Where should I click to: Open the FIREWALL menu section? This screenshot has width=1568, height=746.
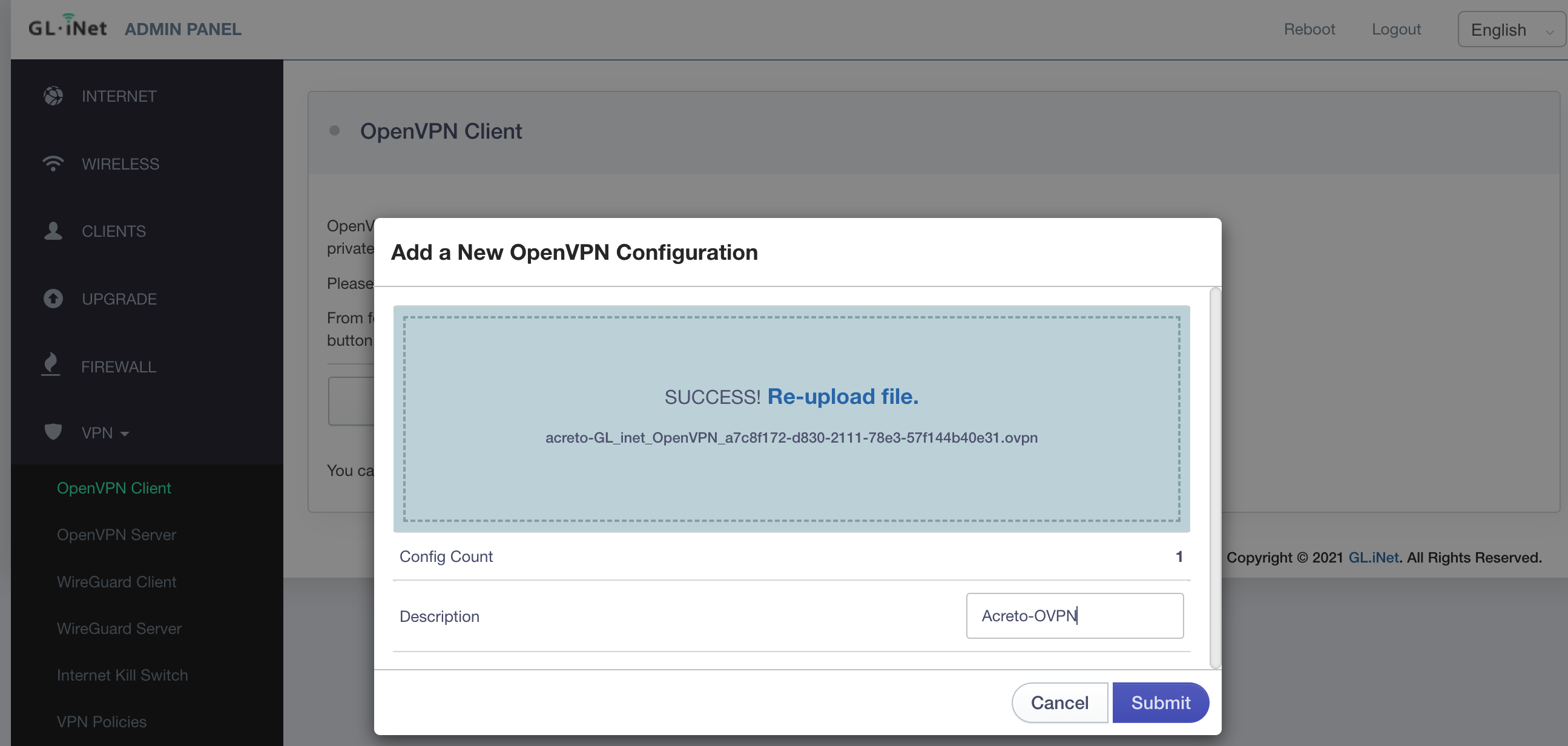pos(119,366)
